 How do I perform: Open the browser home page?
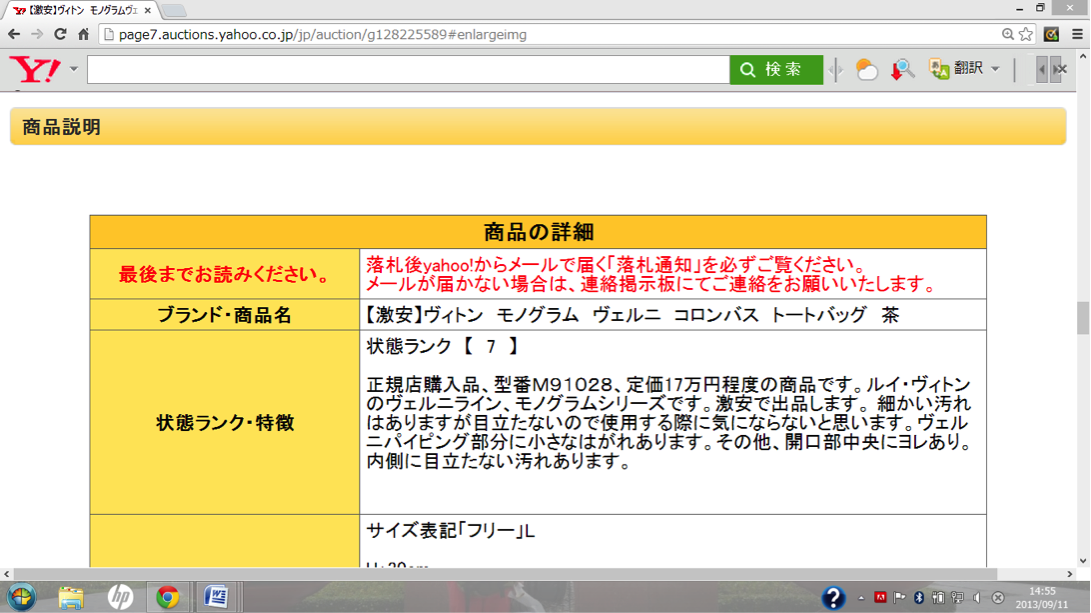click(x=83, y=34)
